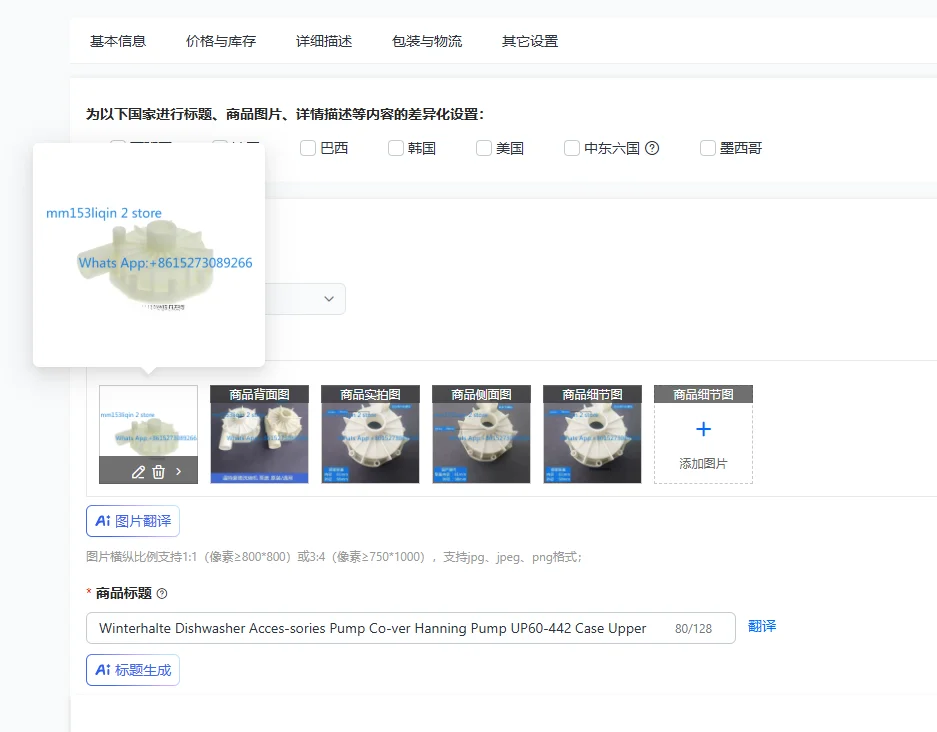Go to the 其它设置 tab

point(530,41)
